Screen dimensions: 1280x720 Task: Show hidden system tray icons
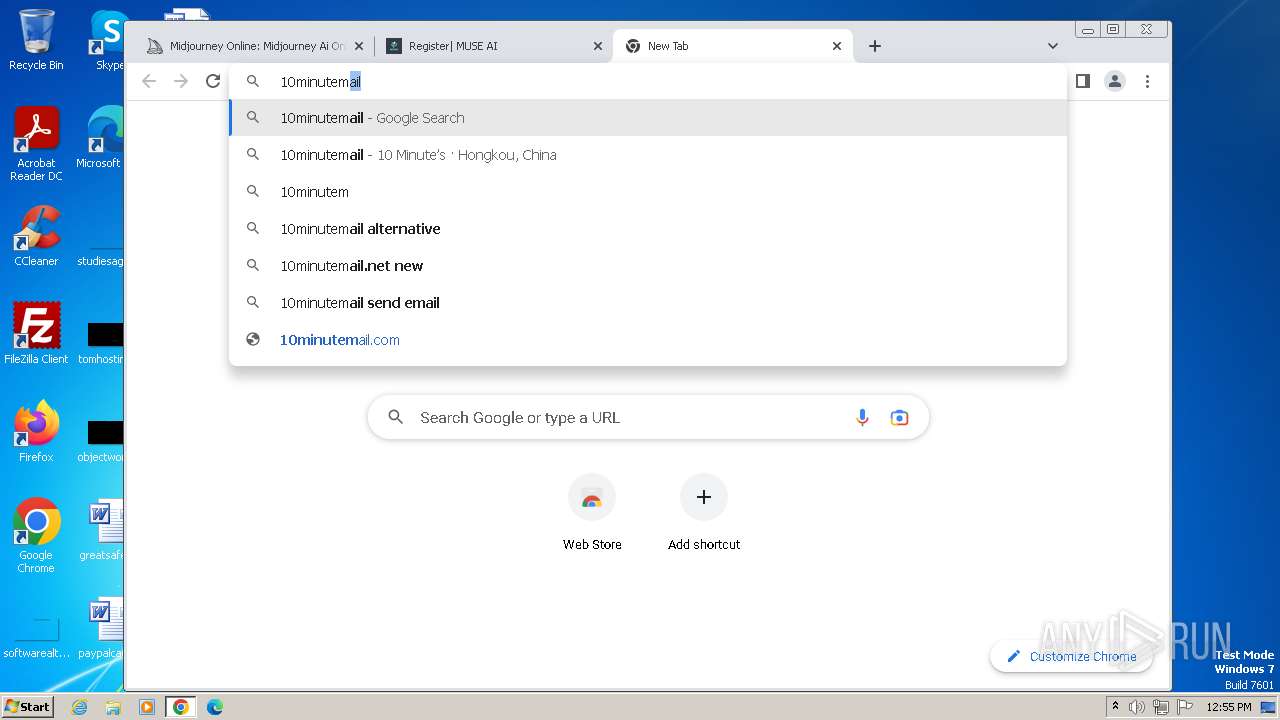pyautogui.click(x=1115, y=707)
